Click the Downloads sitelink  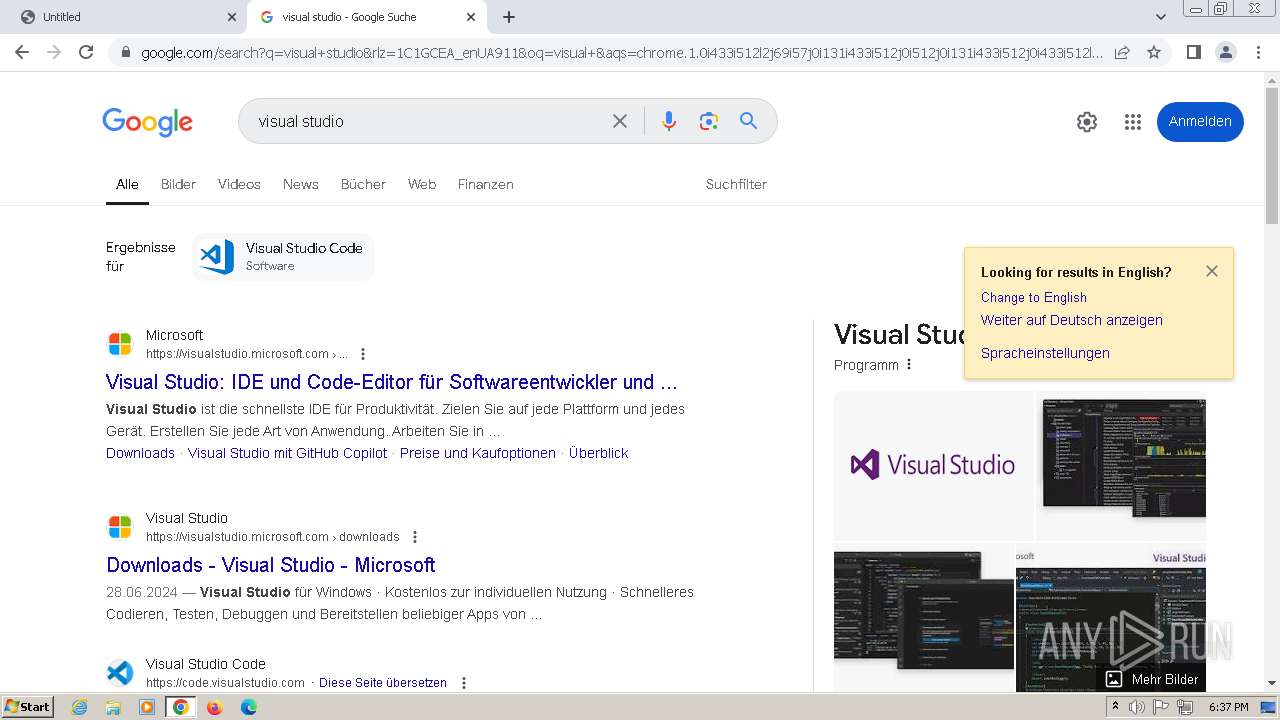click(x=140, y=453)
